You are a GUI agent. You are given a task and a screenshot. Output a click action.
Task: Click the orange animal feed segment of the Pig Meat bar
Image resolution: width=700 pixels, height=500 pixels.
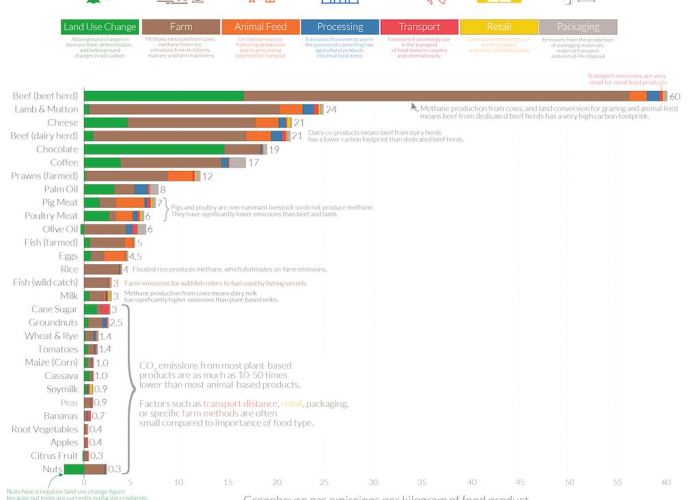130,203
